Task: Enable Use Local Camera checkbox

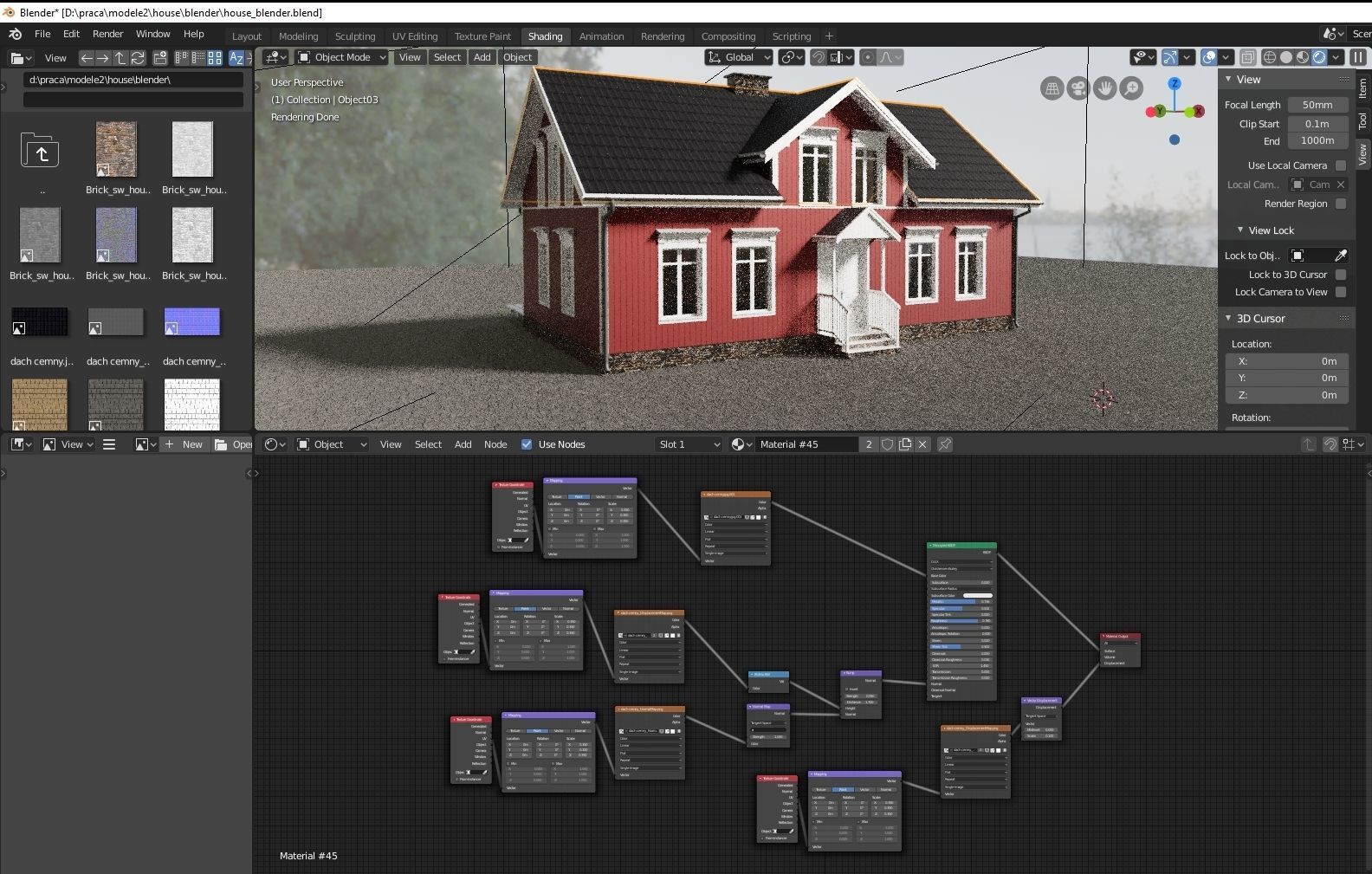Action: tap(1341, 165)
